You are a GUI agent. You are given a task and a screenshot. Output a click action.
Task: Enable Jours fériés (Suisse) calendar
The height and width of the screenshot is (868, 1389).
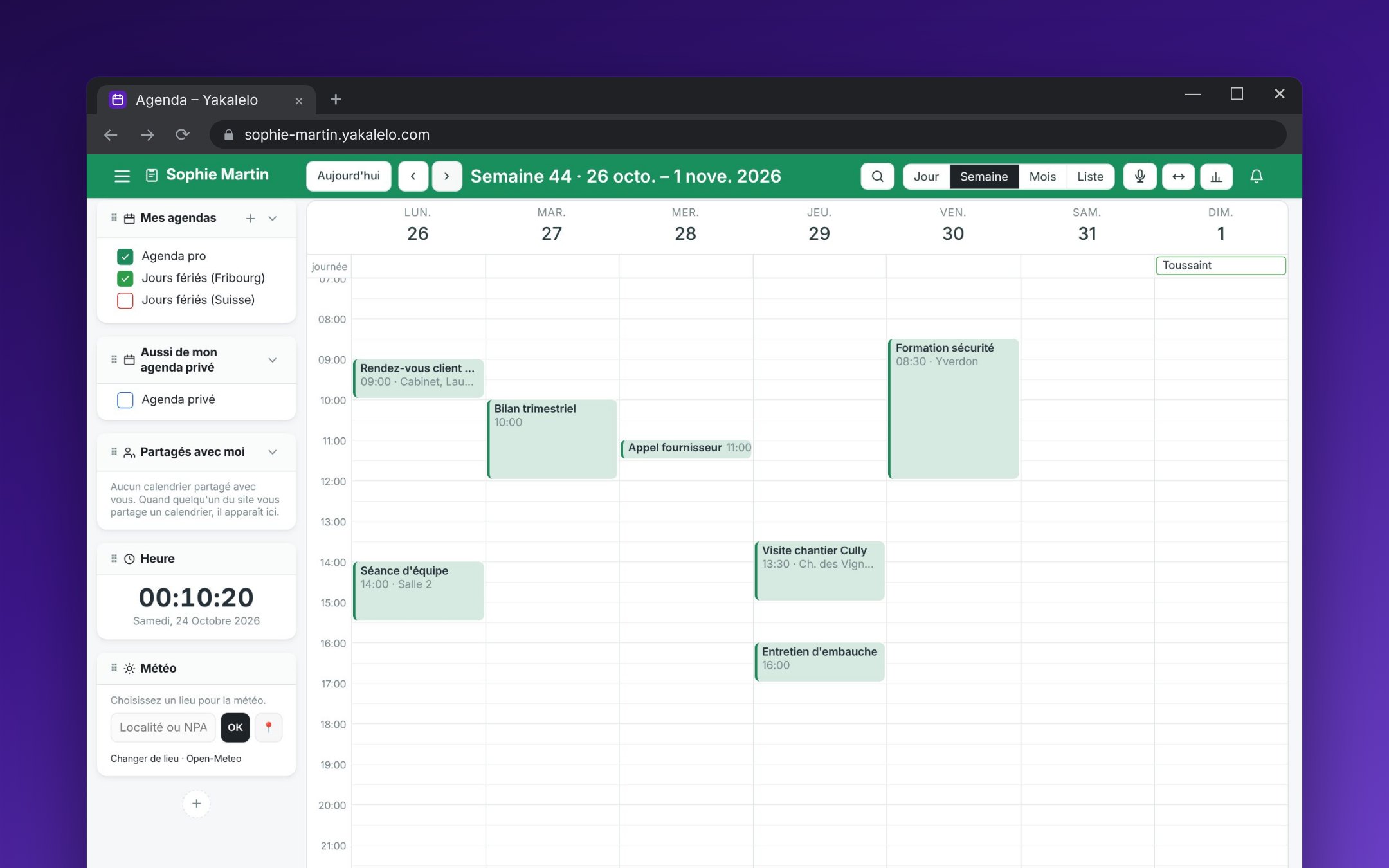pos(125,300)
